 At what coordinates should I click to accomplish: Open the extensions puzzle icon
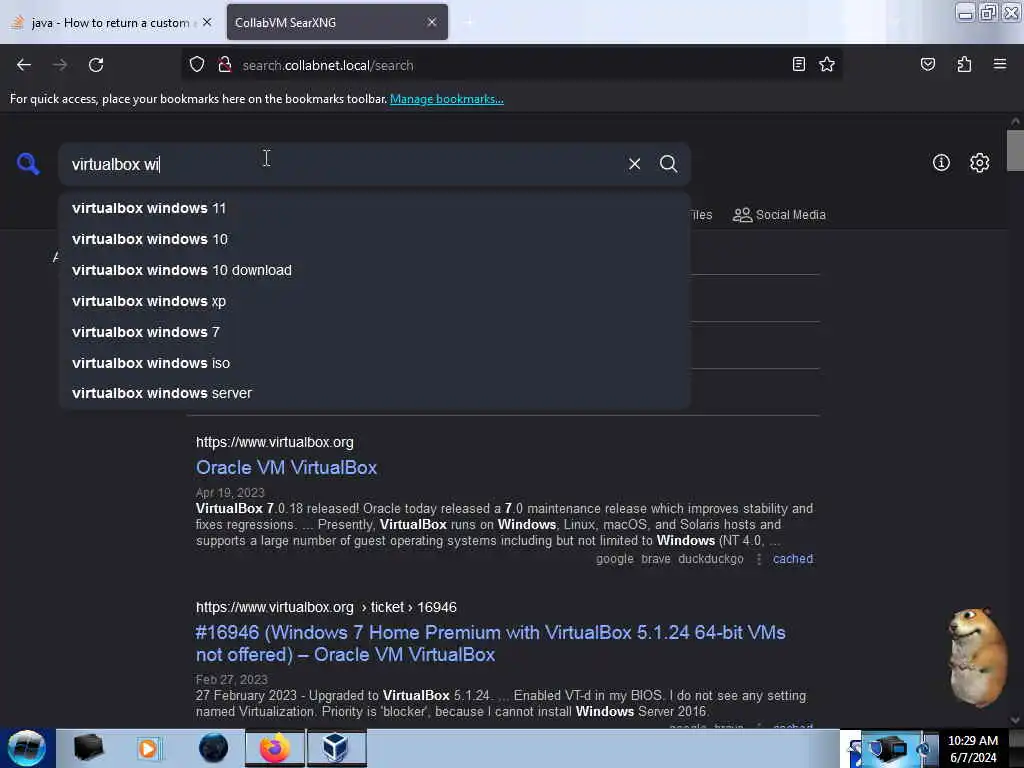[x=964, y=64]
